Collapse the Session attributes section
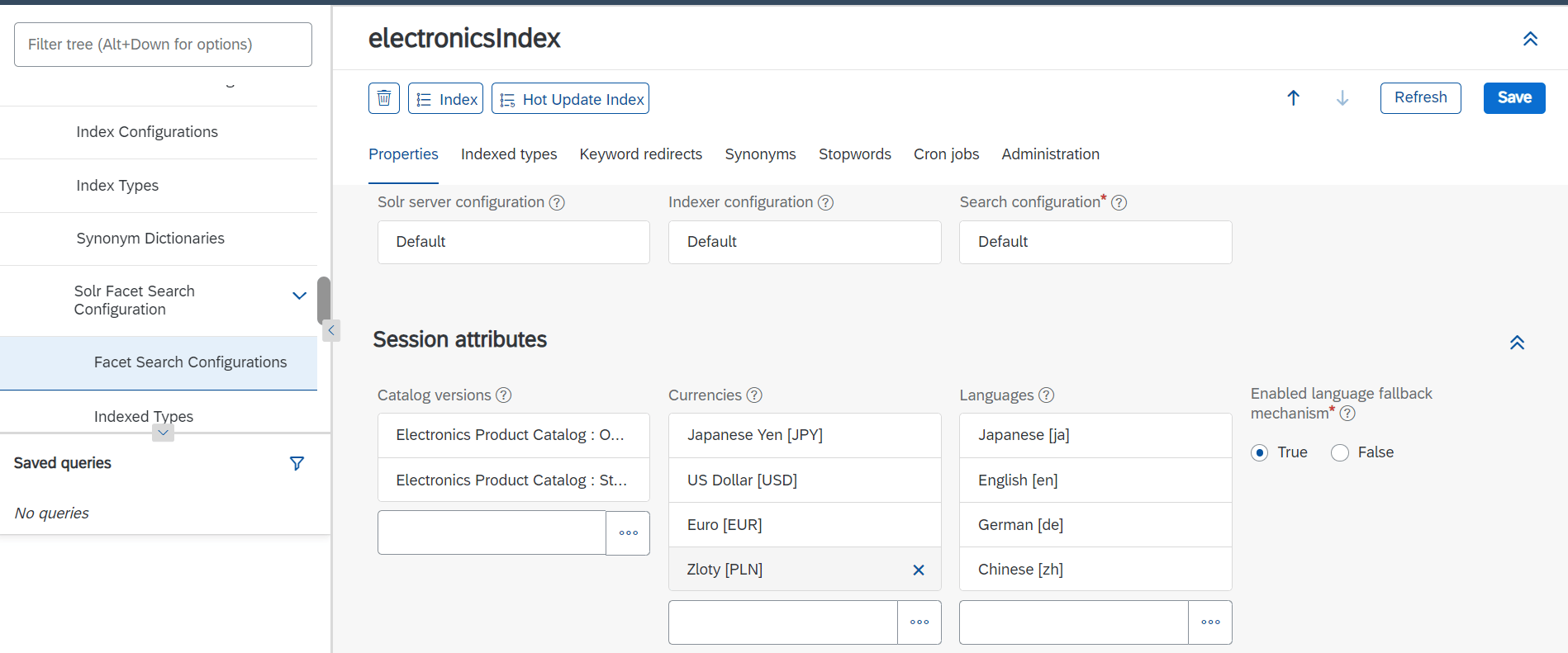1568x653 pixels. (x=1517, y=343)
